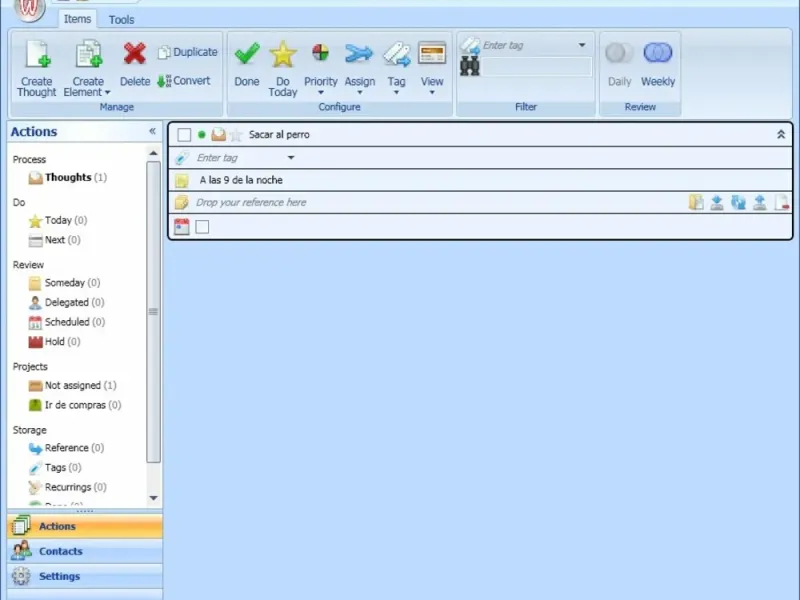800x600 pixels.
Task: Click the Daily review icon
Action: (x=619, y=53)
